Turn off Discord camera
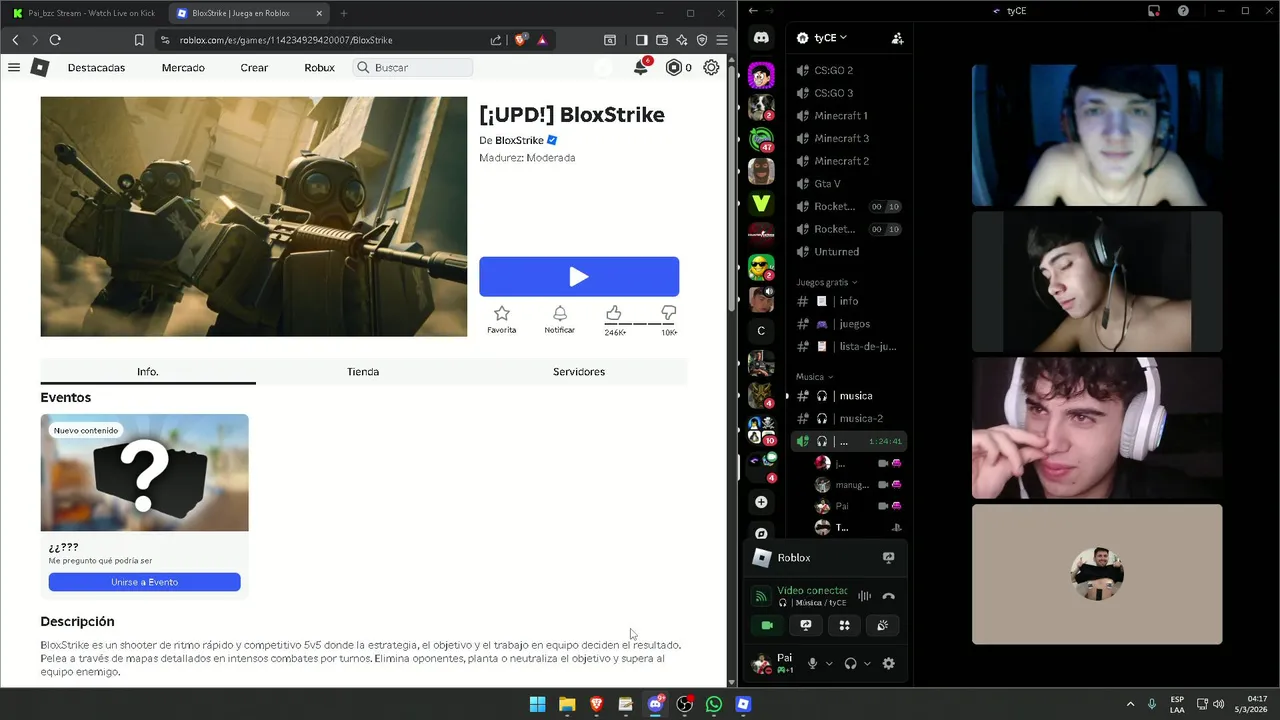The image size is (1280, 720). coord(767,625)
